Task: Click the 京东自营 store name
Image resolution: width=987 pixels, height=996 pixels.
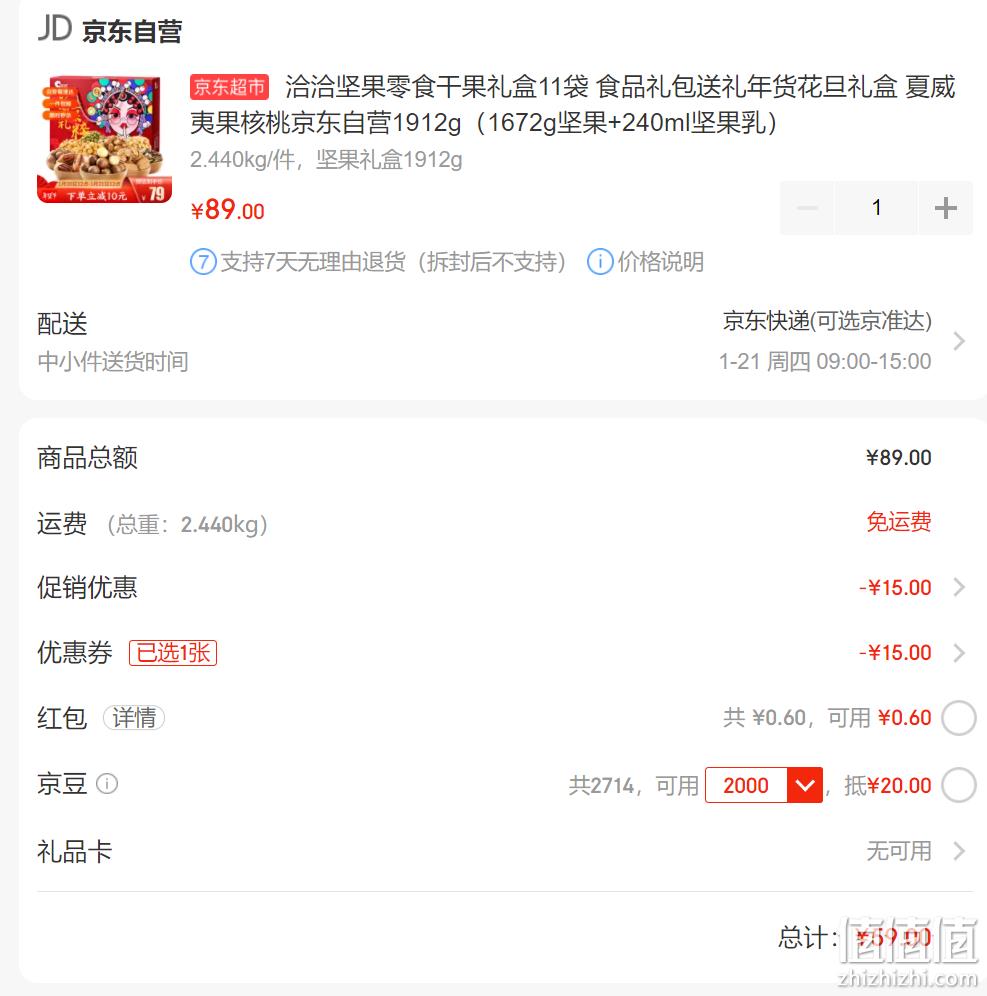Action: (132, 31)
